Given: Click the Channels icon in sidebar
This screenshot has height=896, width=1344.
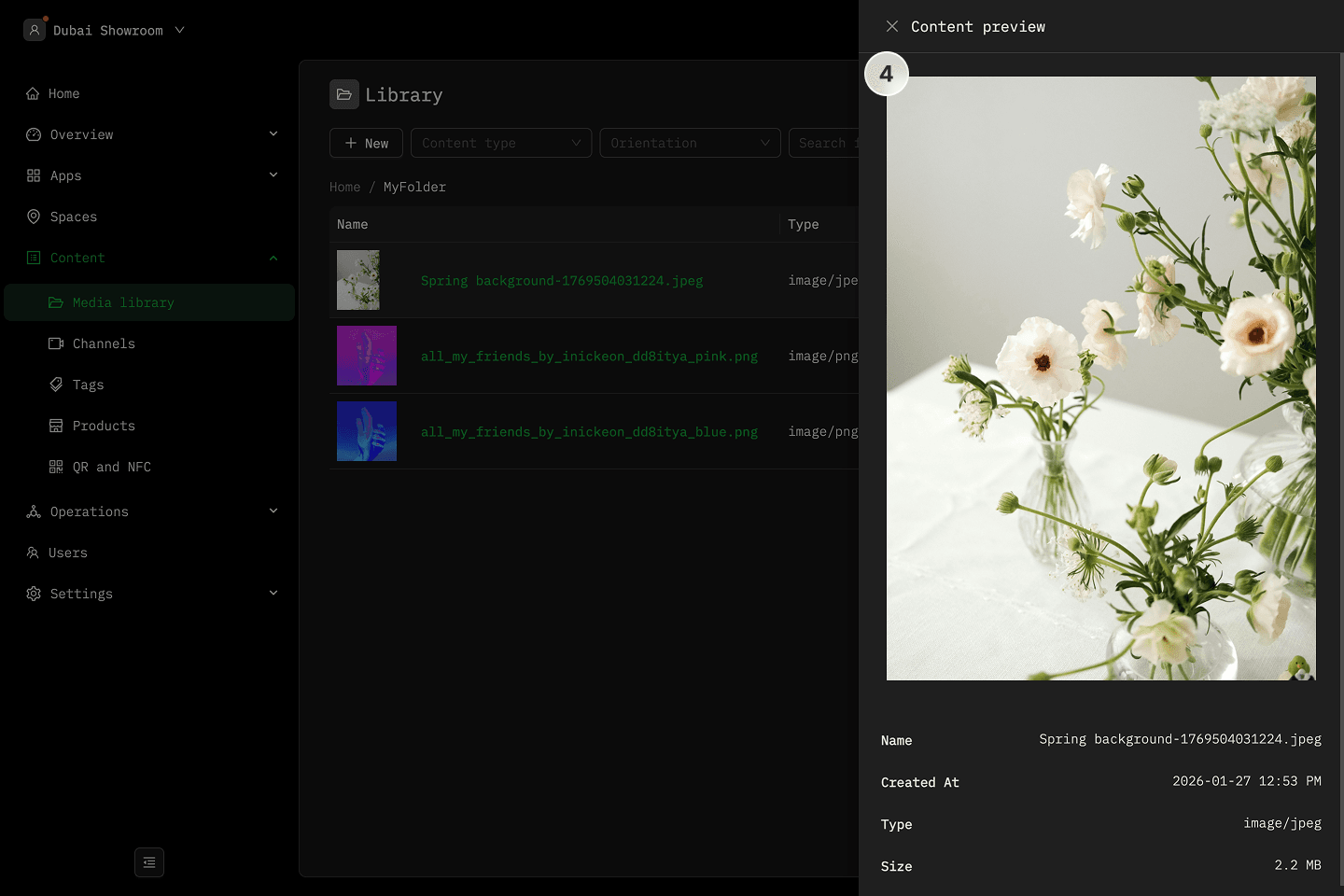Looking at the screenshot, I should tap(56, 343).
